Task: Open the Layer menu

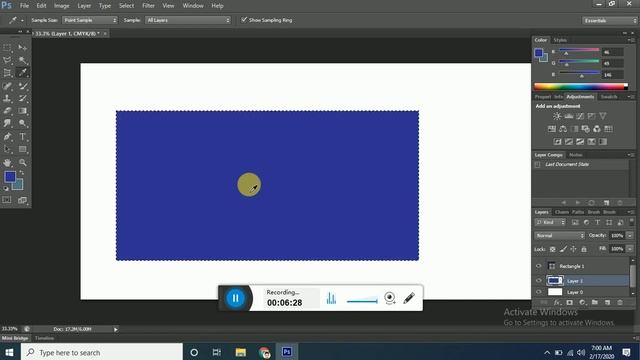Action: click(x=84, y=6)
